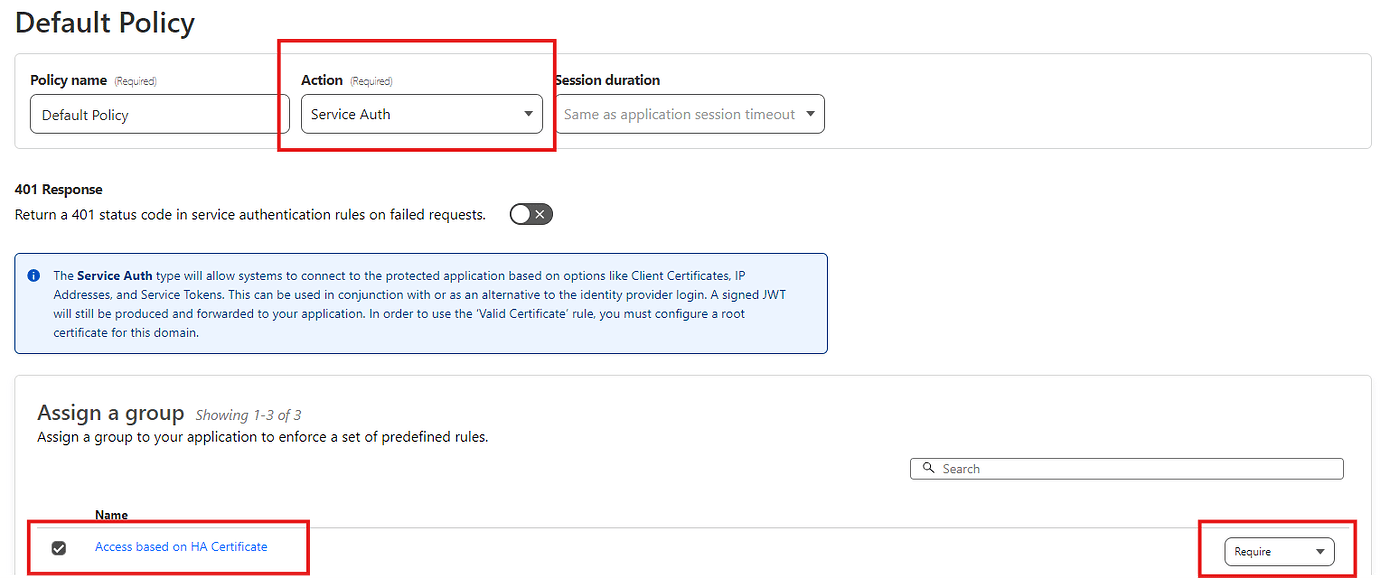1380x578 pixels.
Task: Enable the 401 Response toggle switch
Action: 531,214
